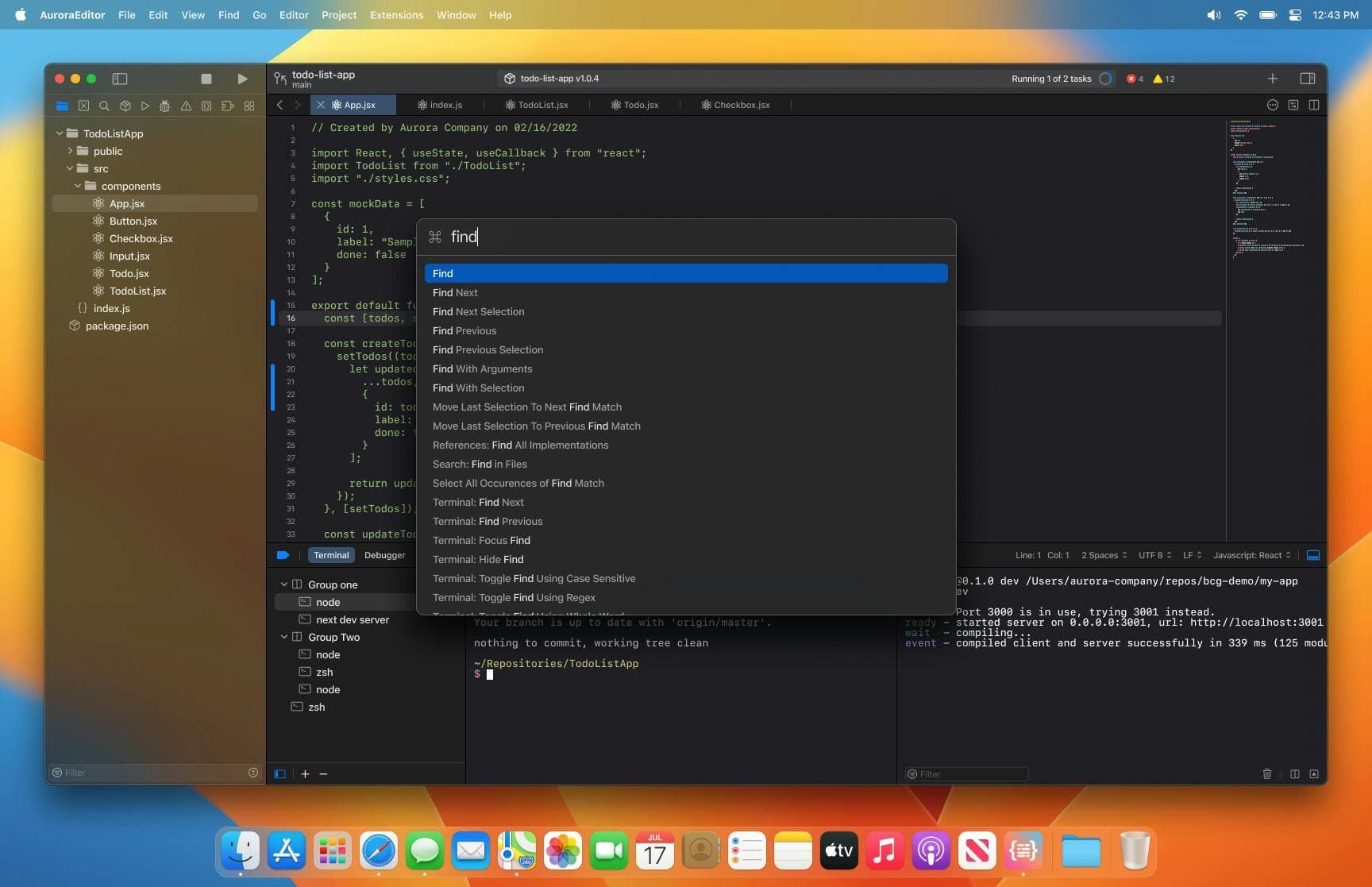
Task: Select Find Next Selection from the command palette
Action: click(x=478, y=311)
